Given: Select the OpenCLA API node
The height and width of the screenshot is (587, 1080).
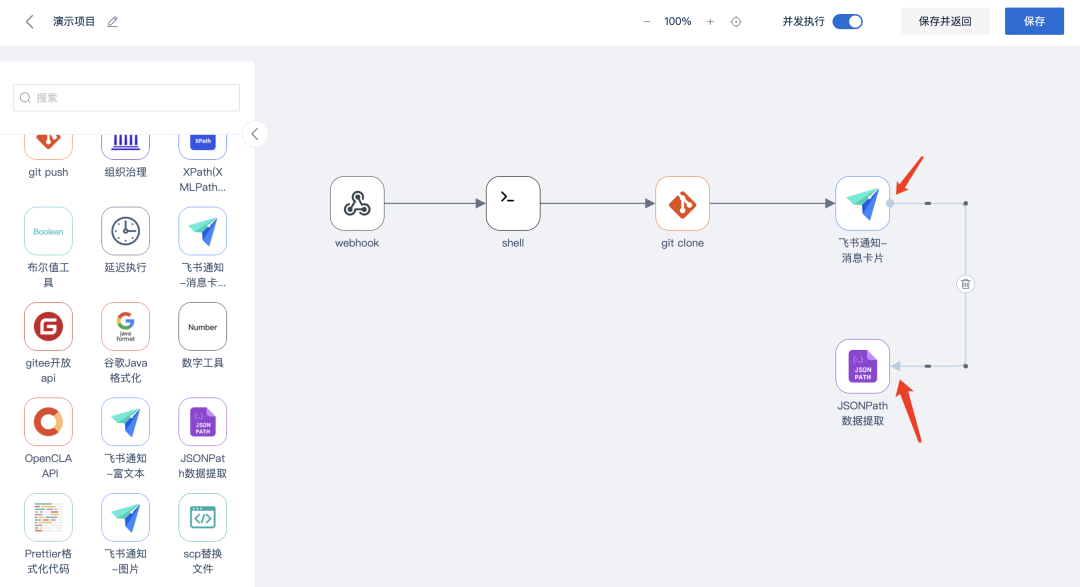Looking at the screenshot, I should 48,422.
